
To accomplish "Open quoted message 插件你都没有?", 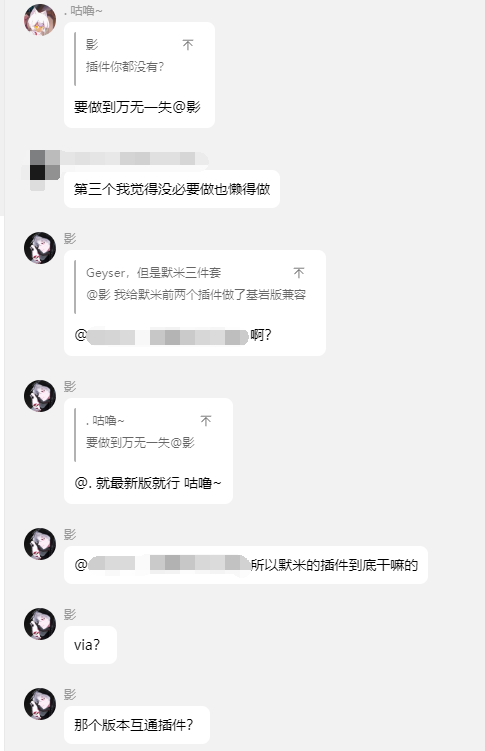I will point(125,67).
